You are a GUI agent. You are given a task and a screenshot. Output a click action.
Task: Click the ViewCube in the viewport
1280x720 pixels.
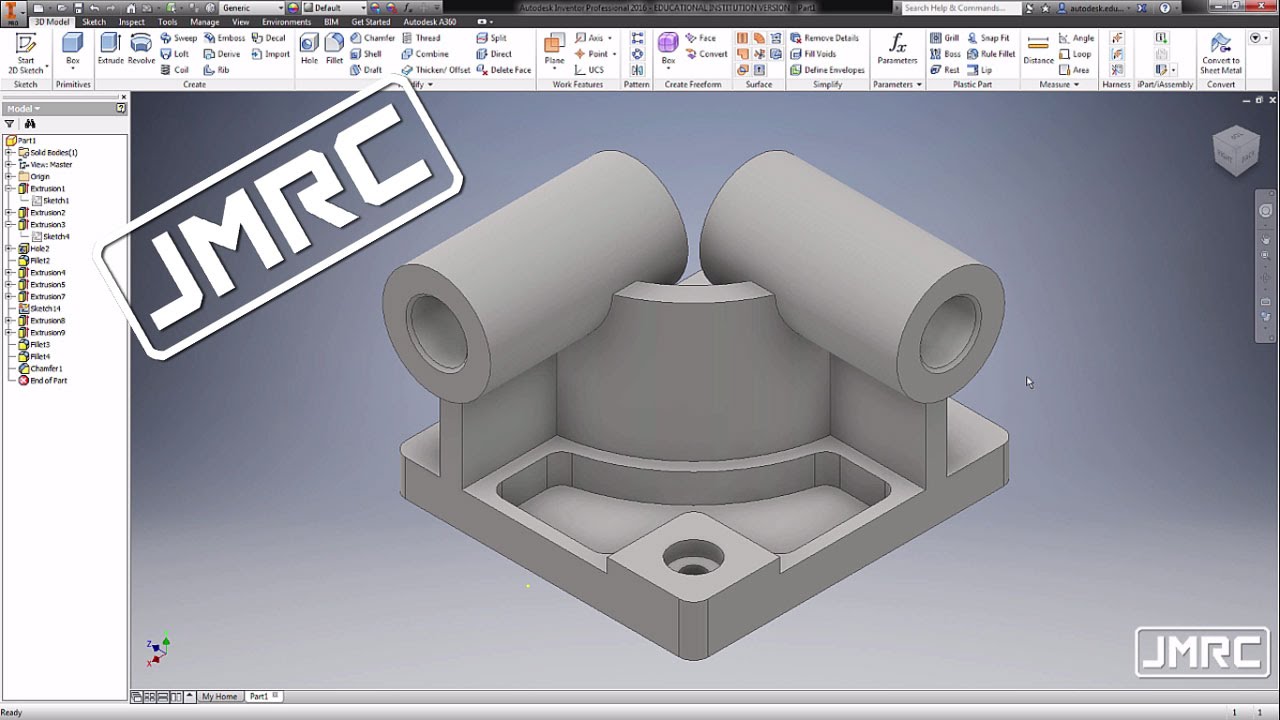click(1235, 151)
